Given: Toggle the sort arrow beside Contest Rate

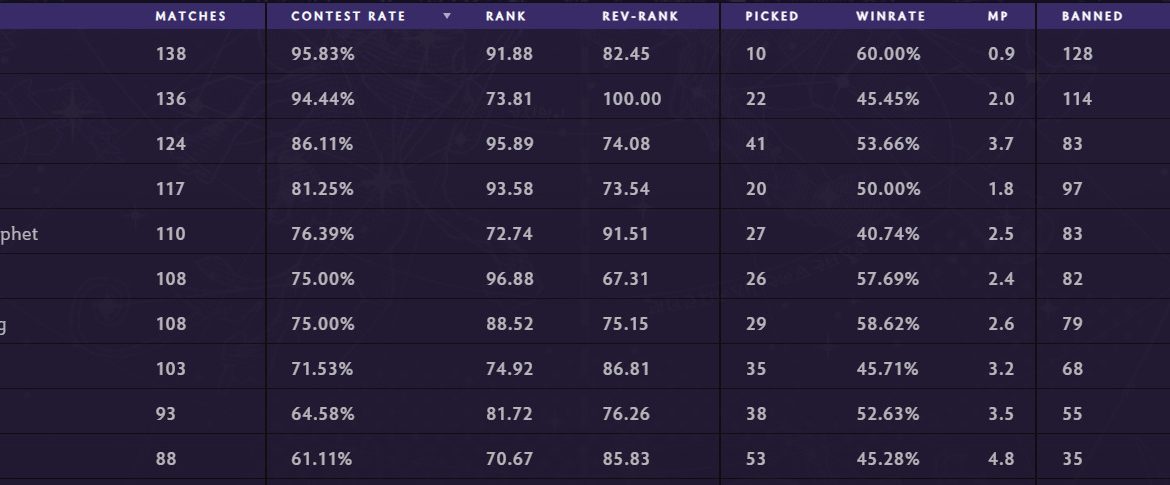Looking at the screenshot, I should (447, 16).
